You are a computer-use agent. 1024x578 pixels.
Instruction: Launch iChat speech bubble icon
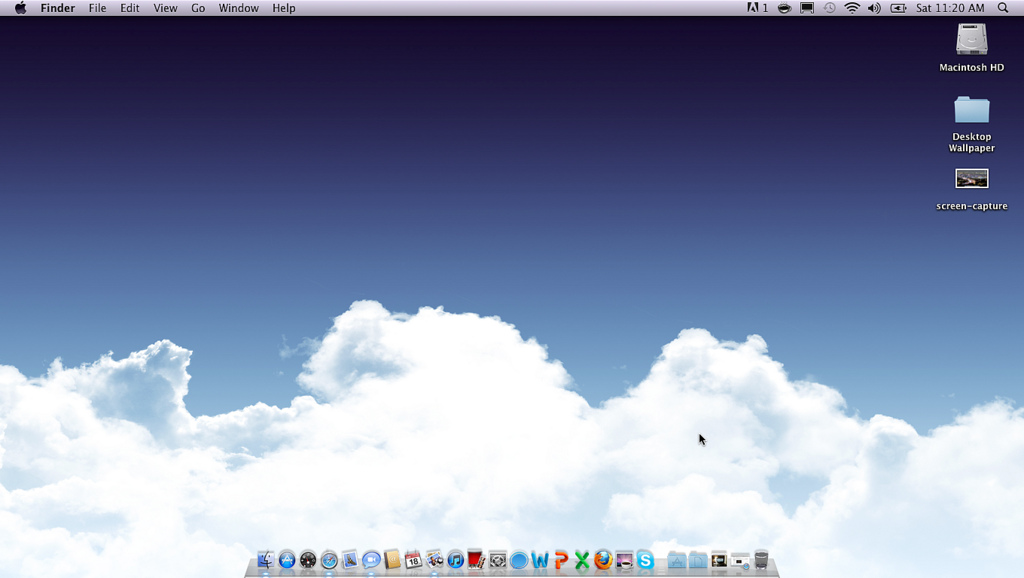click(x=371, y=560)
